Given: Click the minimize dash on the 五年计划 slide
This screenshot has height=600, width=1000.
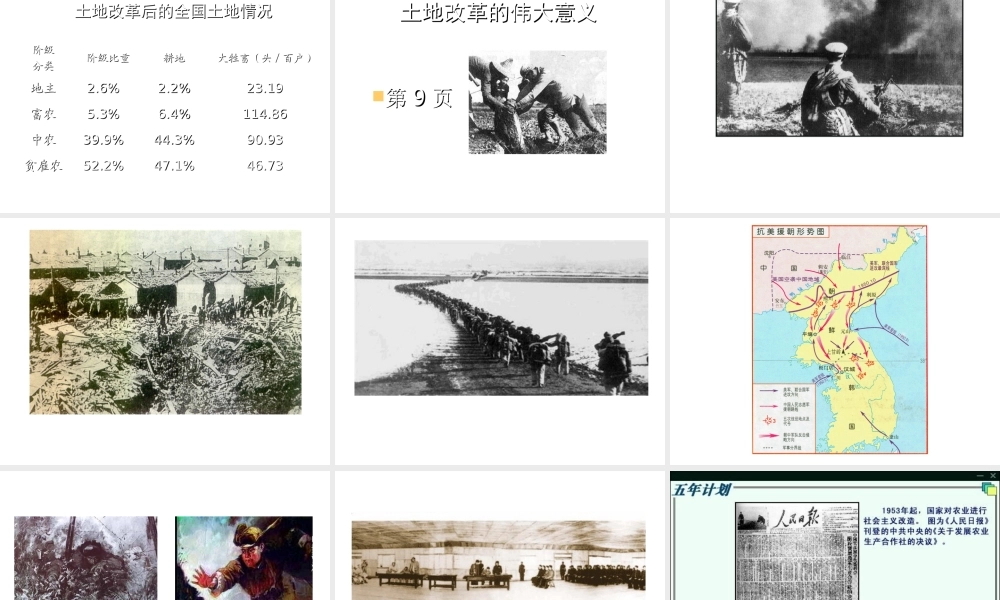Looking at the screenshot, I should pos(980,476).
